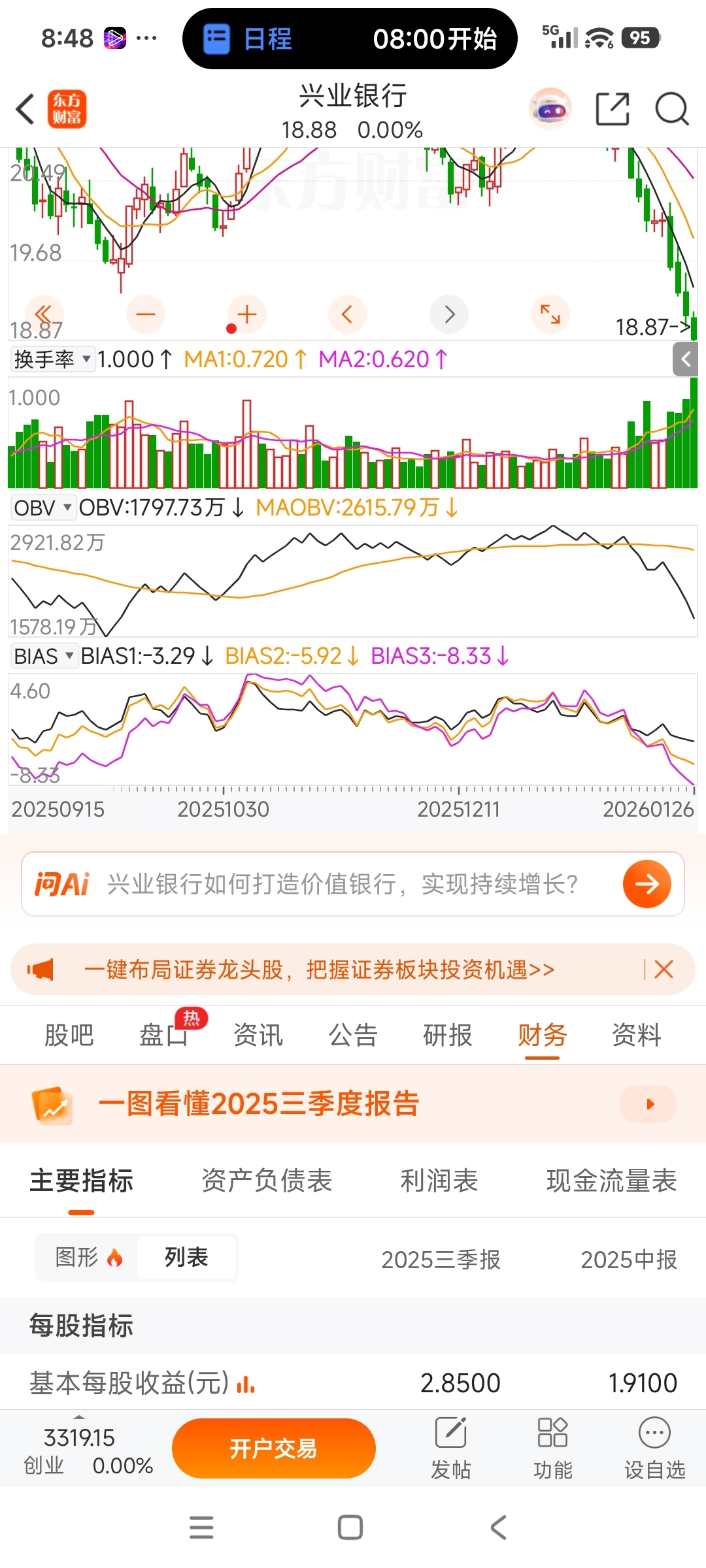This screenshot has height=1568, width=706.
Task: Share the stock page via export icon
Action: click(613, 109)
